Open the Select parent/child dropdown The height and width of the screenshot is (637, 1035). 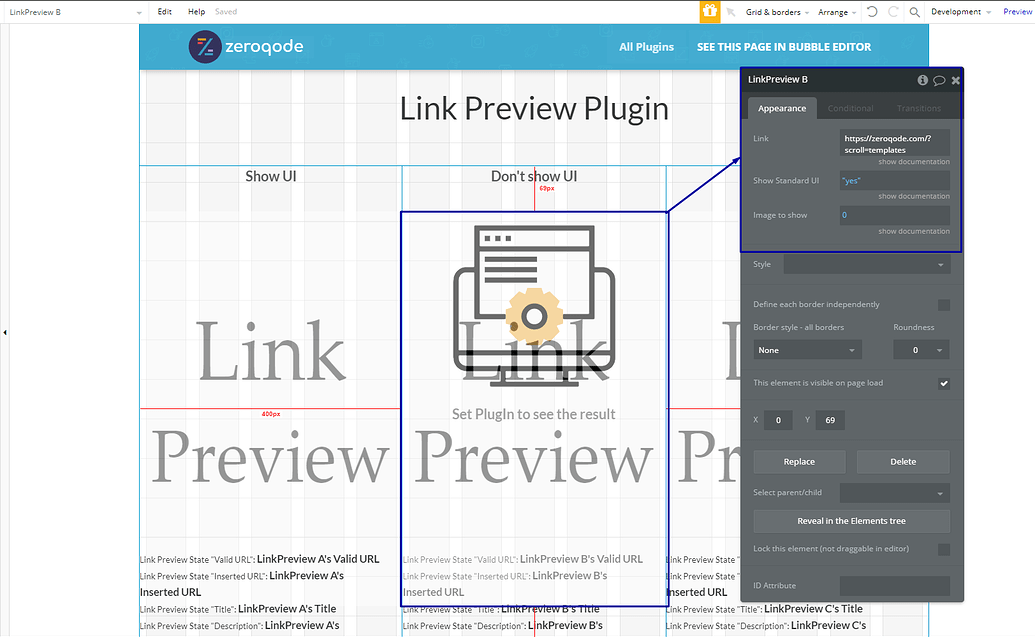[894, 492]
